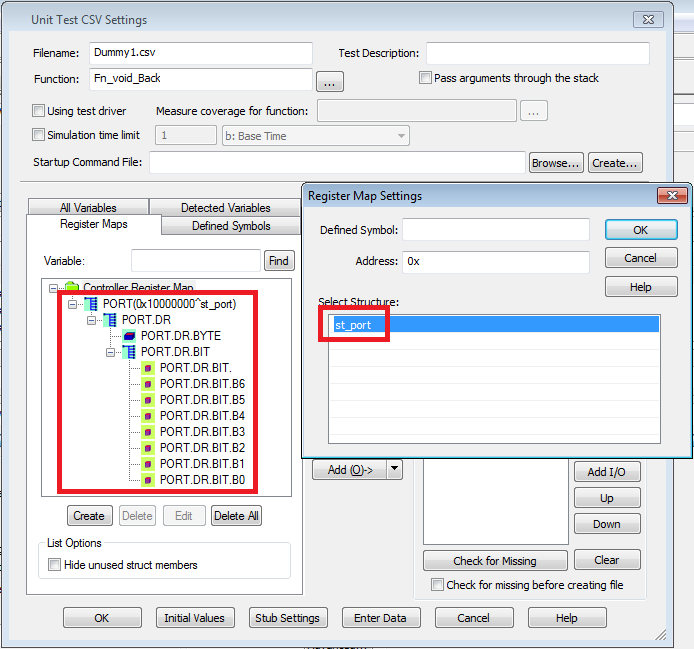694x649 pixels.
Task: Click the Up button
Action: point(607,498)
